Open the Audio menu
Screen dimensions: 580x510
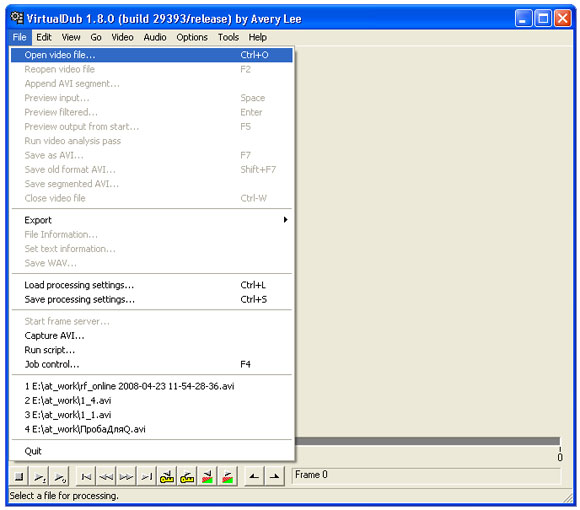pos(155,37)
